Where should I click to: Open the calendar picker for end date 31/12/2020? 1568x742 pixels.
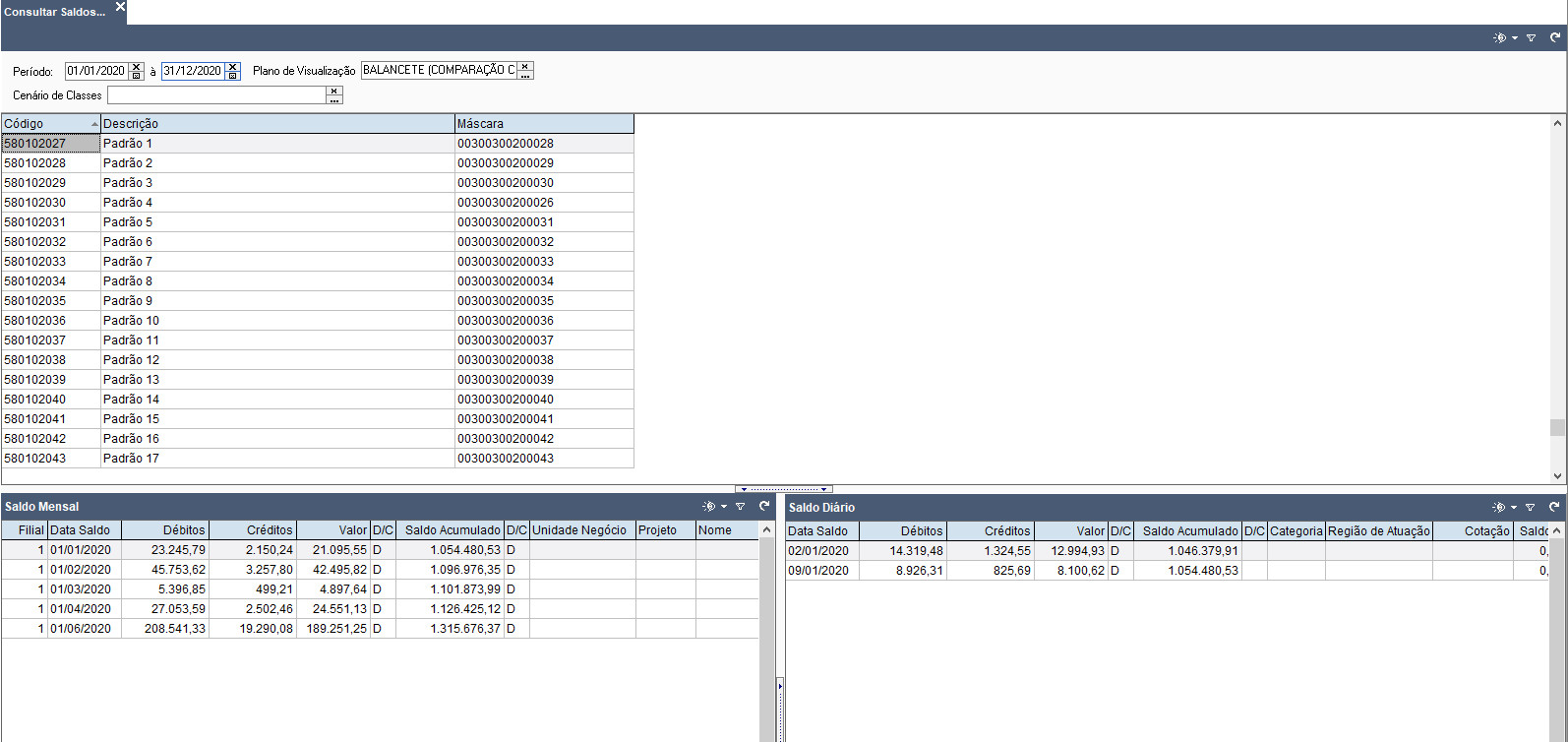233,75
